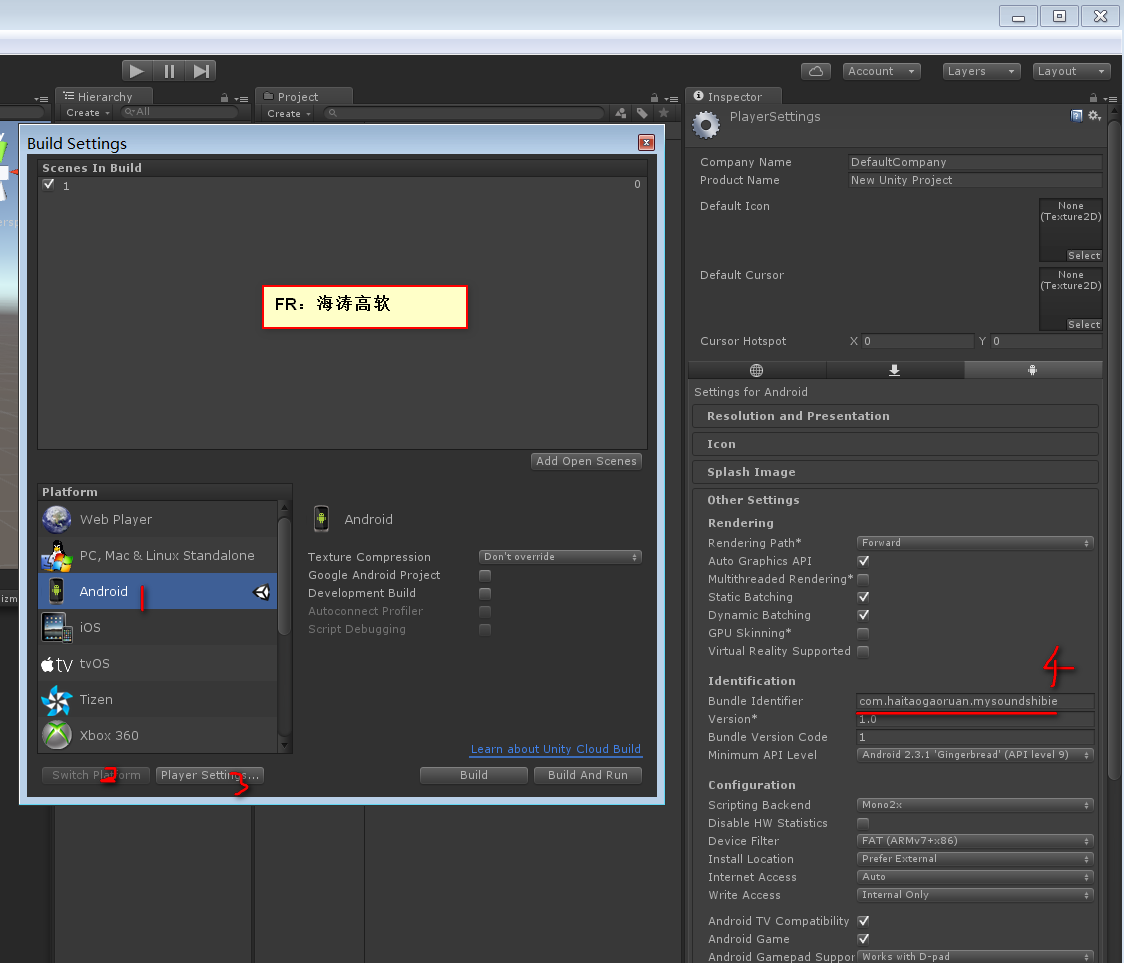Image resolution: width=1124 pixels, height=963 pixels.
Task: Click the Build button
Action: [474, 775]
